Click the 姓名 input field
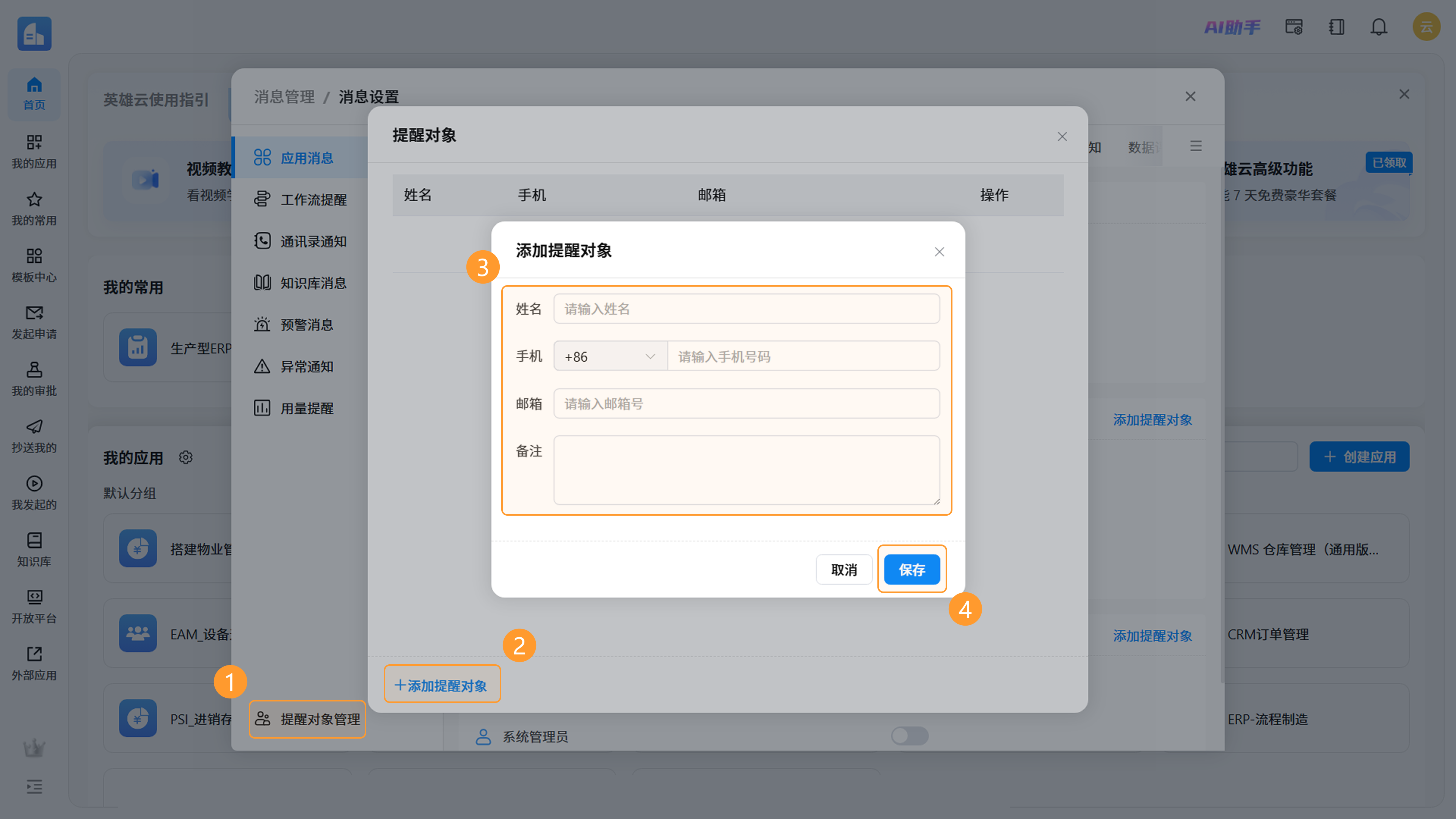This screenshot has width=1456, height=819. tap(747, 309)
